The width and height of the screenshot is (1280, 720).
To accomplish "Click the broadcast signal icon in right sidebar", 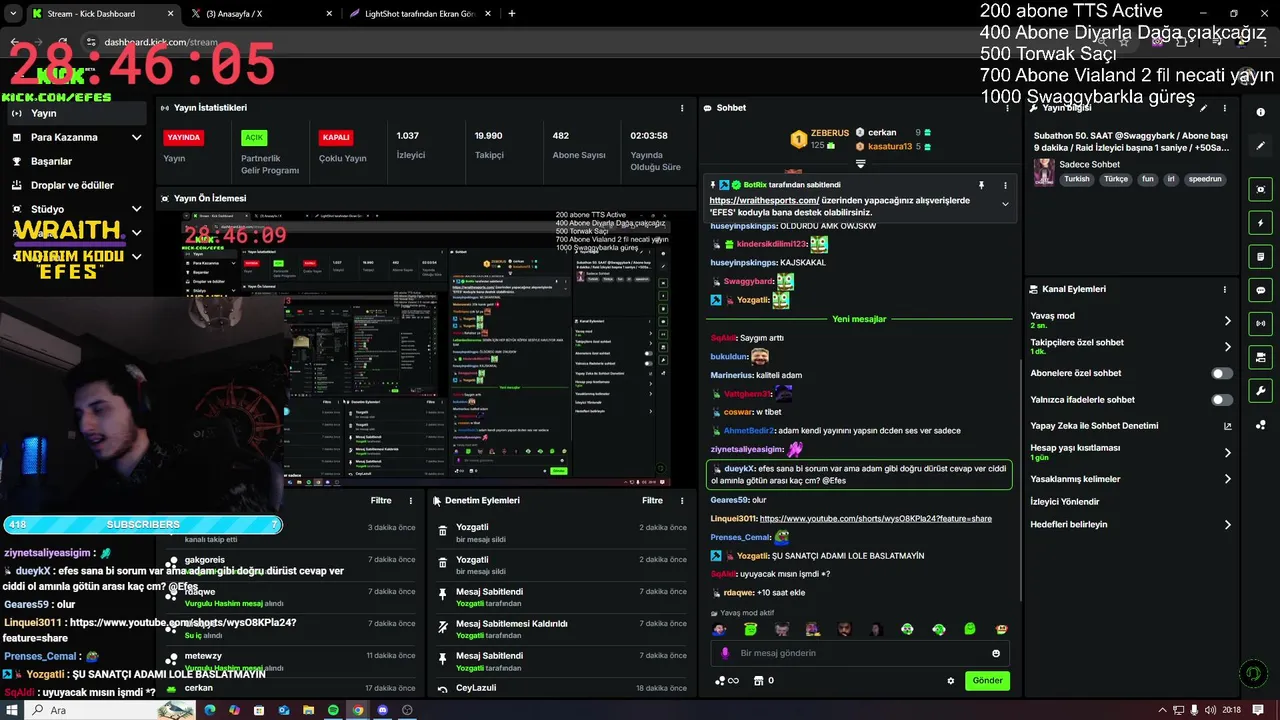I will [1261, 323].
